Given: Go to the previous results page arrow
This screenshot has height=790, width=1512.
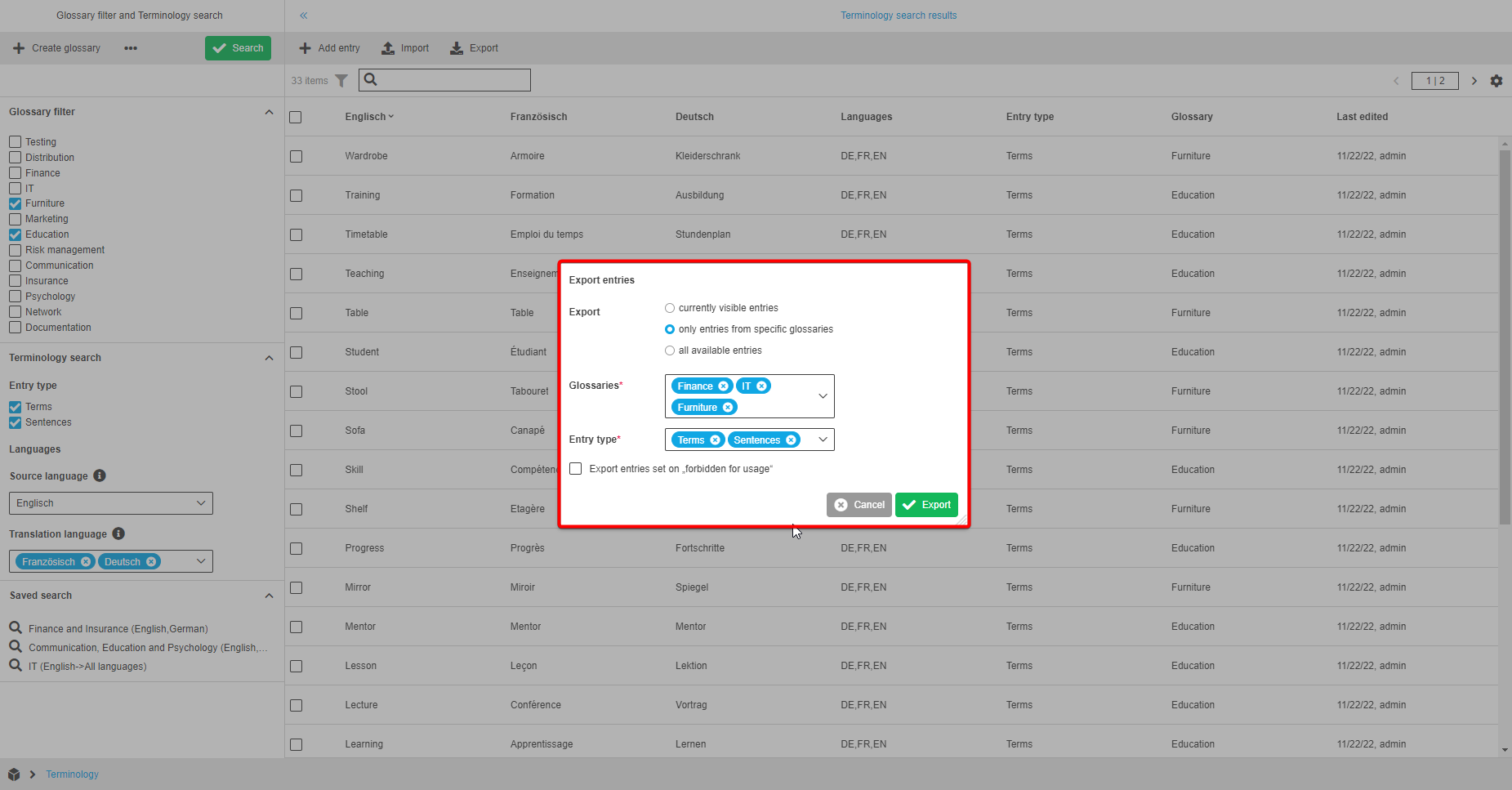Looking at the screenshot, I should [x=1396, y=81].
